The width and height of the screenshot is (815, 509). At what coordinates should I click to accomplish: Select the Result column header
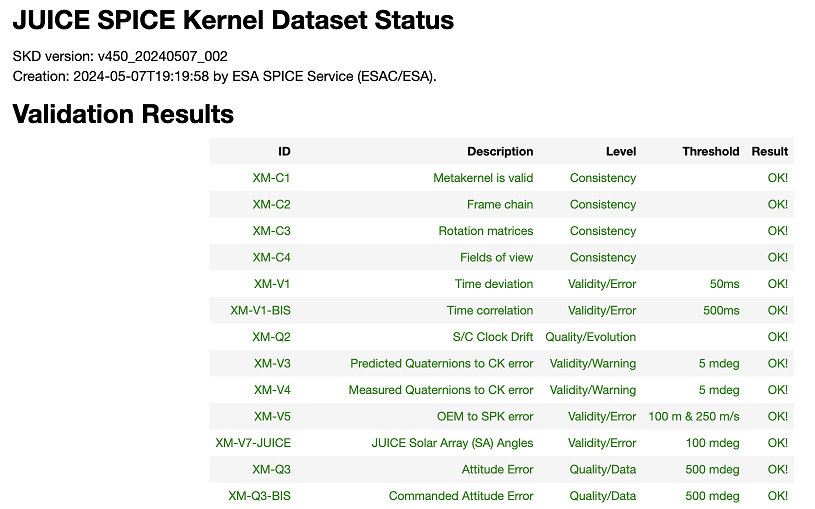769,151
